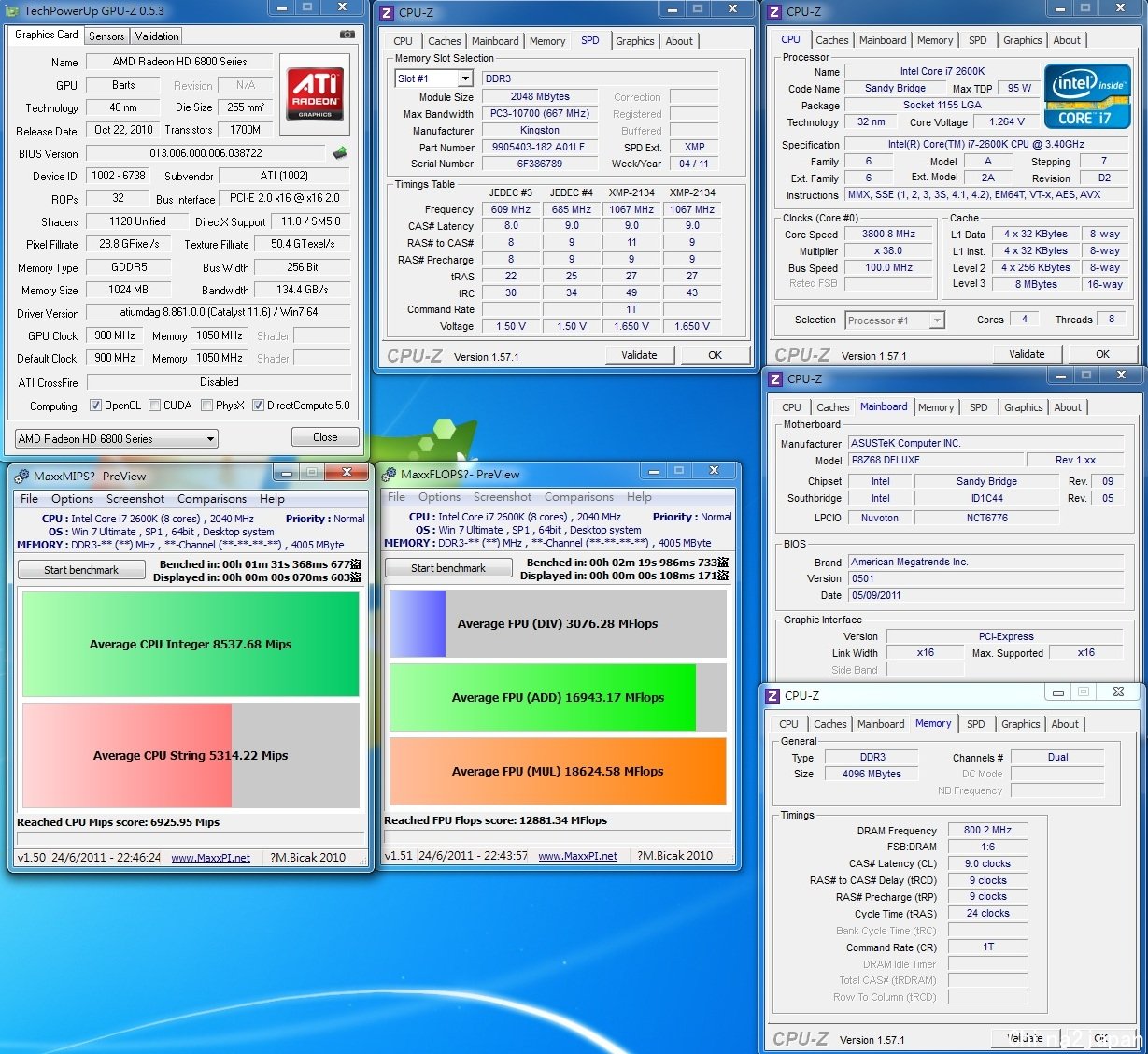The width and height of the screenshot is (1148, 1054).
Task: Toggle the PhysX checkbox
Action: tap(206, 406)
